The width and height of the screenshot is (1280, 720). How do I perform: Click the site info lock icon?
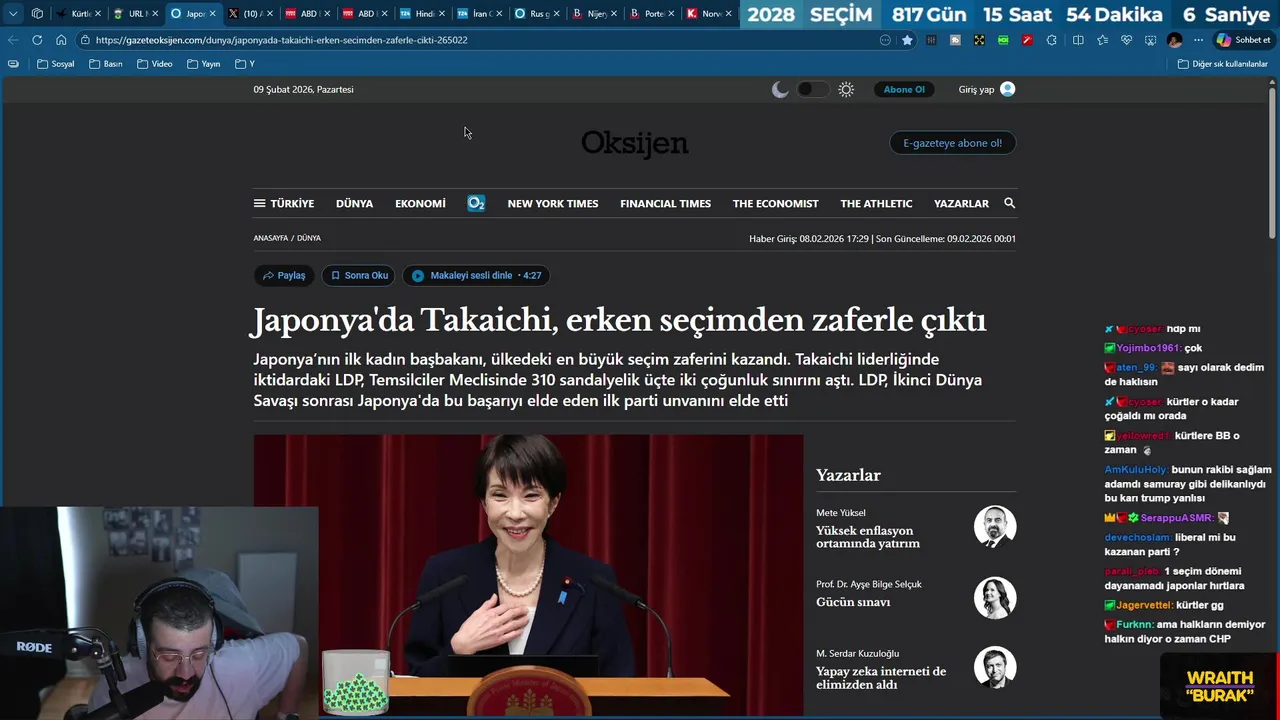point(86,40)
